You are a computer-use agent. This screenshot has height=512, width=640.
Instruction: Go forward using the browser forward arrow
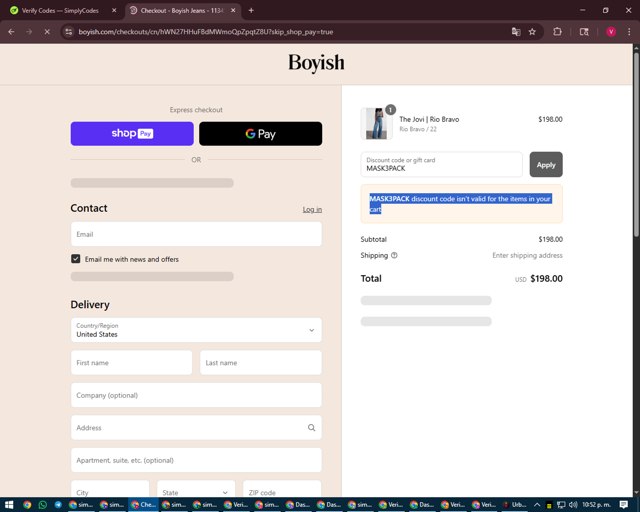[29, 31]
